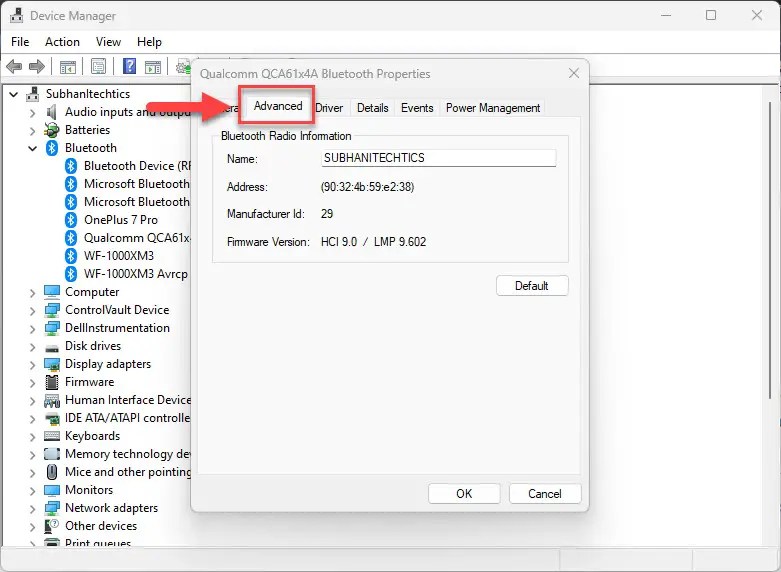
Task: Switch to the Driver tab
Action: point(329,108)
